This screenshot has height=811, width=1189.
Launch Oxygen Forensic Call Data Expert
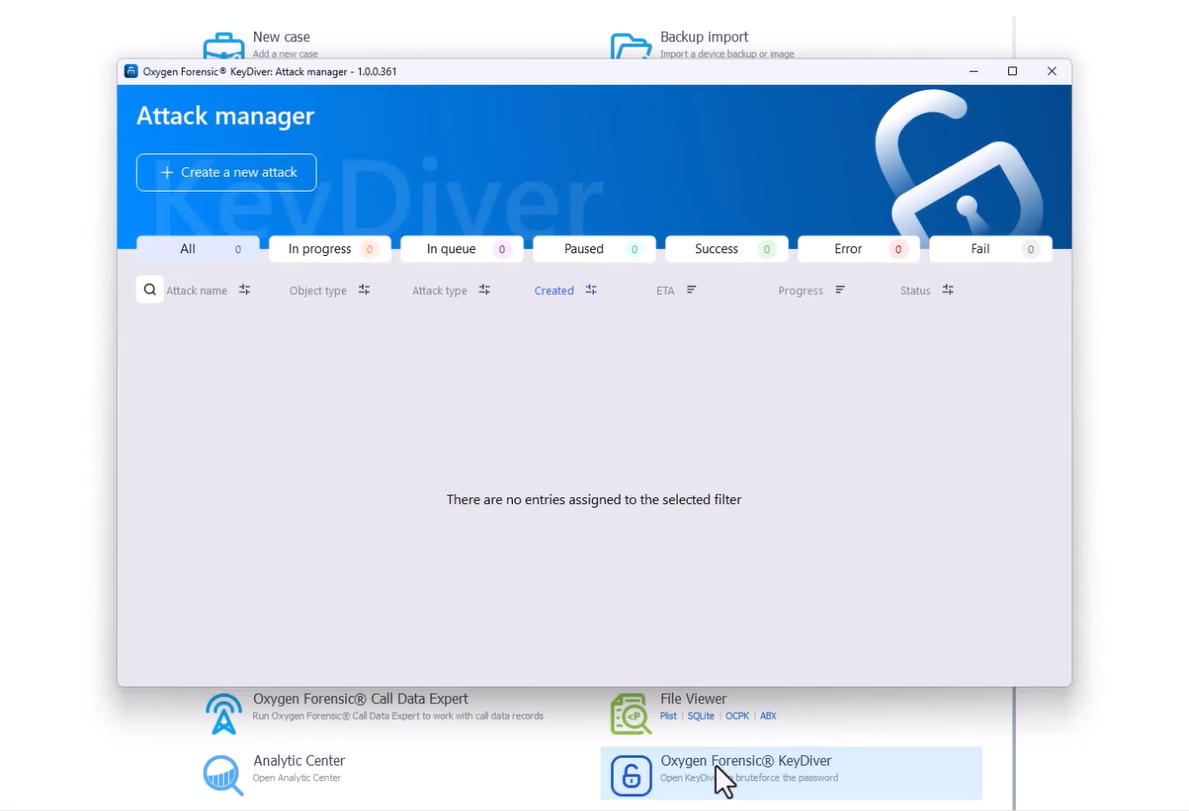pyautogui.click(x=360, y=699)
